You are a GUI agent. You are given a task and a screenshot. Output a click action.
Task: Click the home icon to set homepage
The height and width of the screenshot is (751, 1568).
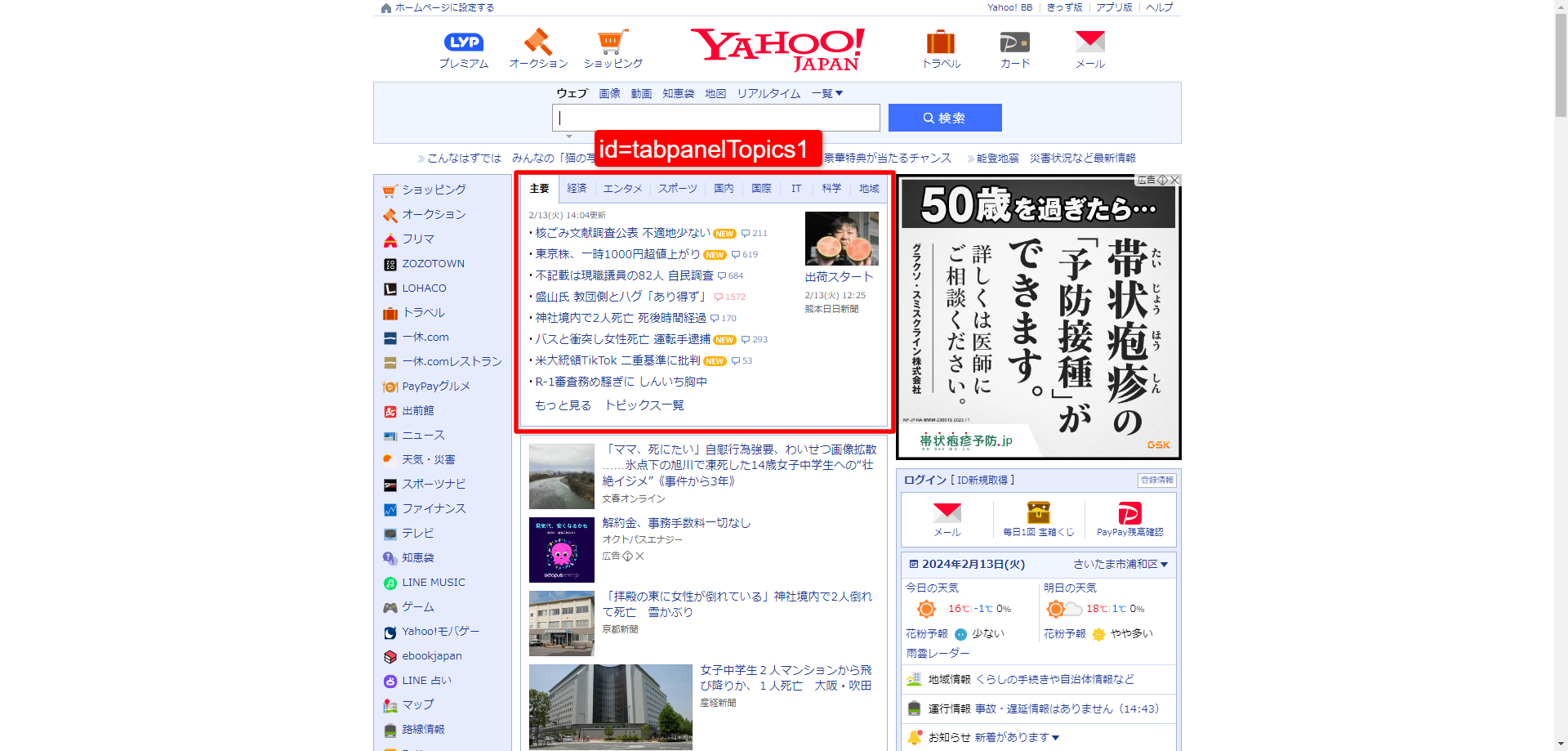pyautogui.click(x=386, y=8)
